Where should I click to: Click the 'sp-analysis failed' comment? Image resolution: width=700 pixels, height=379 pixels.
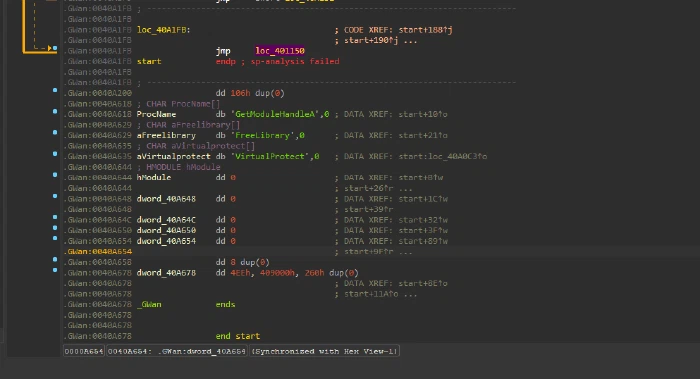pos(295,62)
